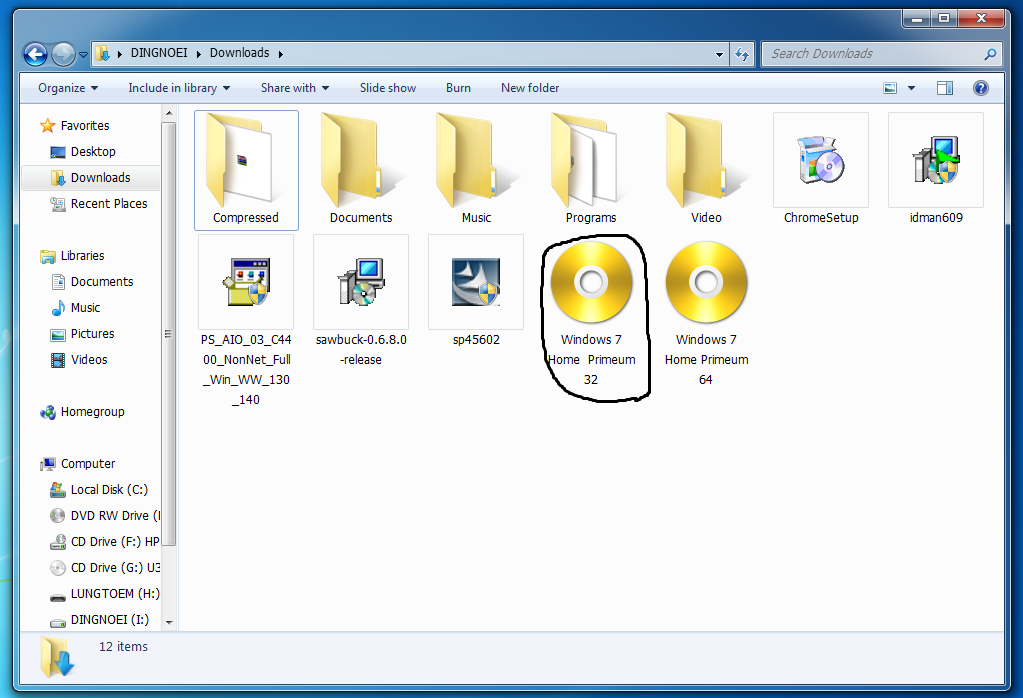
Task: Click Downloads in the address breadcrumb
Action: (239, 53)
